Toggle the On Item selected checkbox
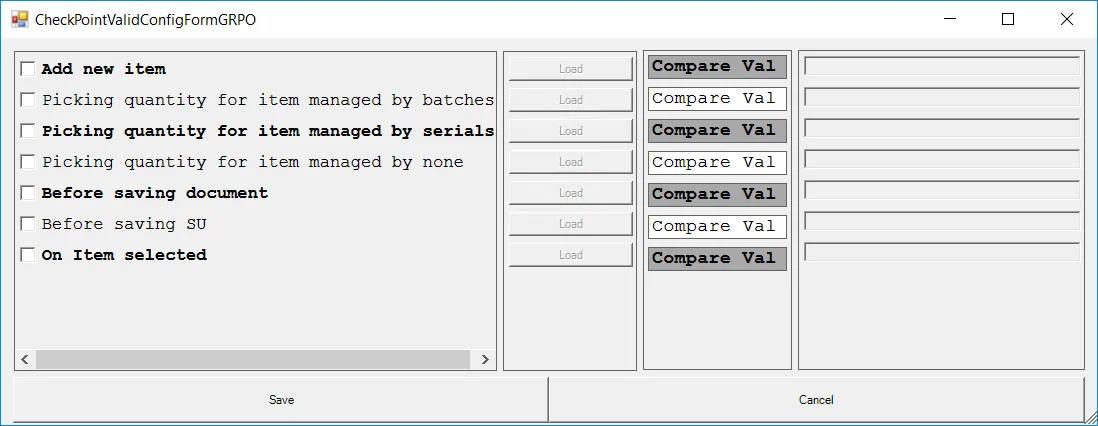 (x=28, y=255)
